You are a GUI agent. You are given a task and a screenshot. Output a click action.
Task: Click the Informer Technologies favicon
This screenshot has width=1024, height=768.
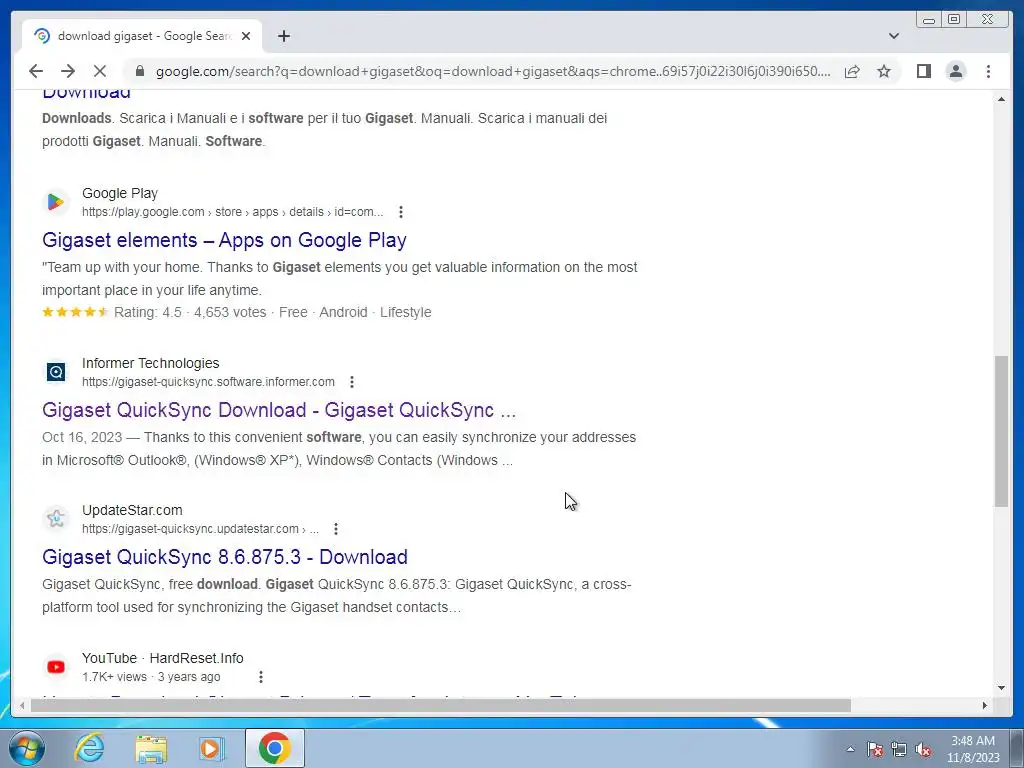pos(56,372)
